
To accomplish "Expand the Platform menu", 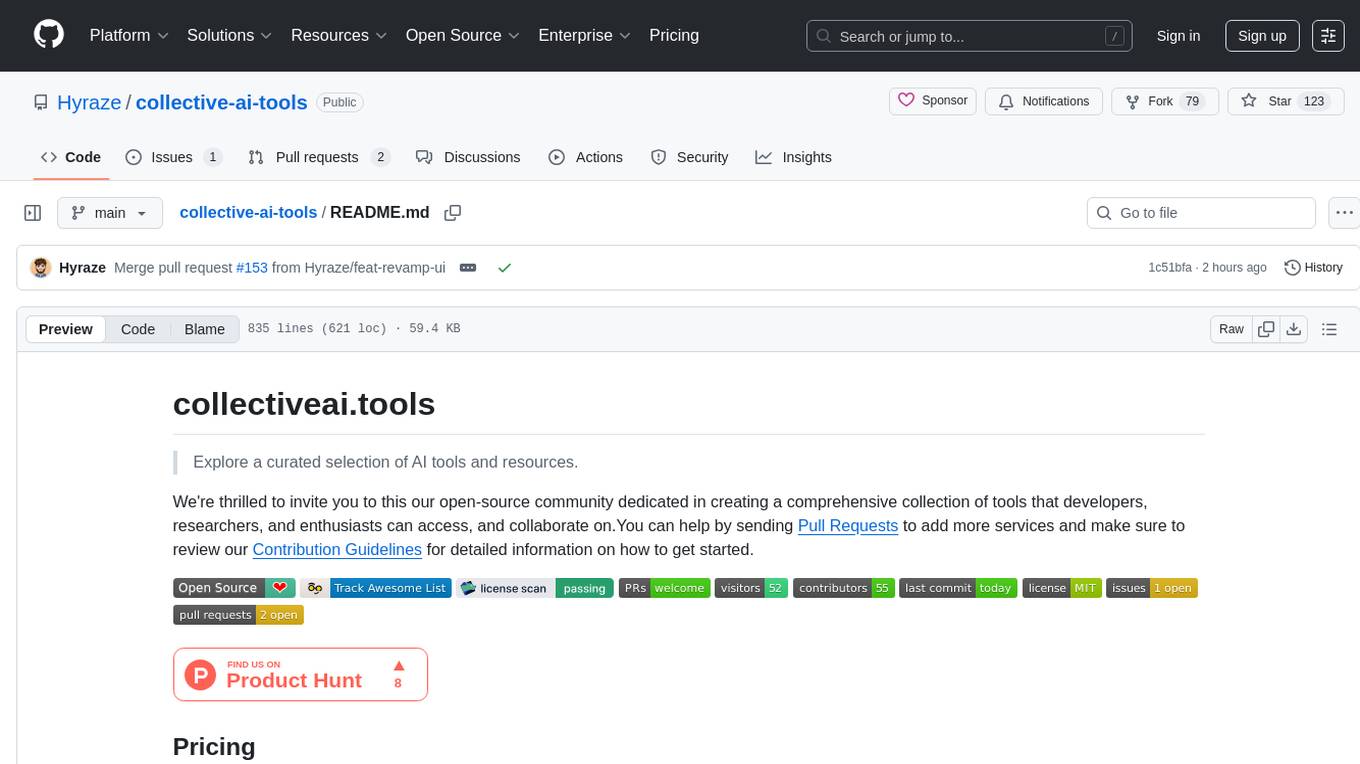I will coord(129,35).
